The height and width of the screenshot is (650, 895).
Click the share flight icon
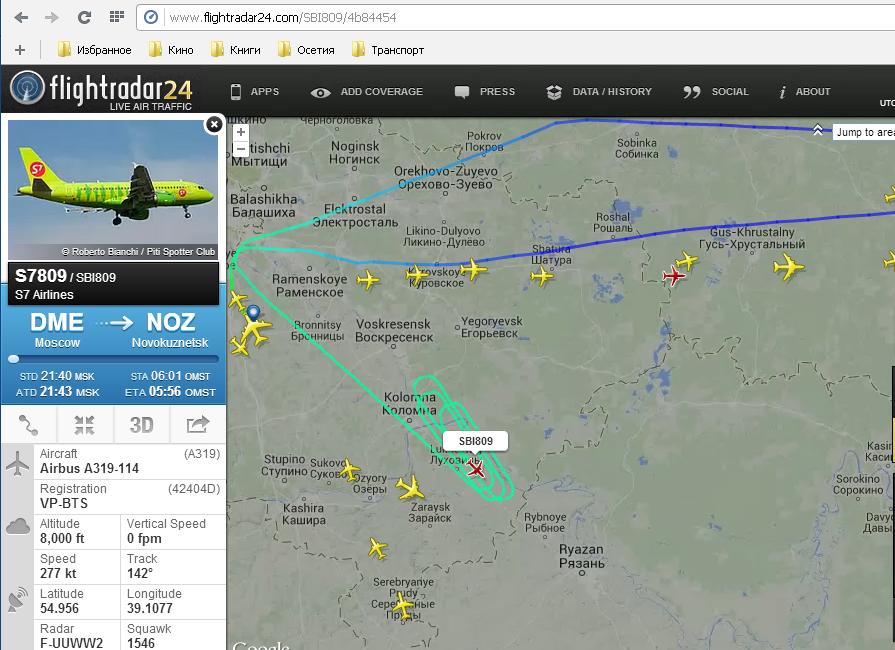point(197,425)
